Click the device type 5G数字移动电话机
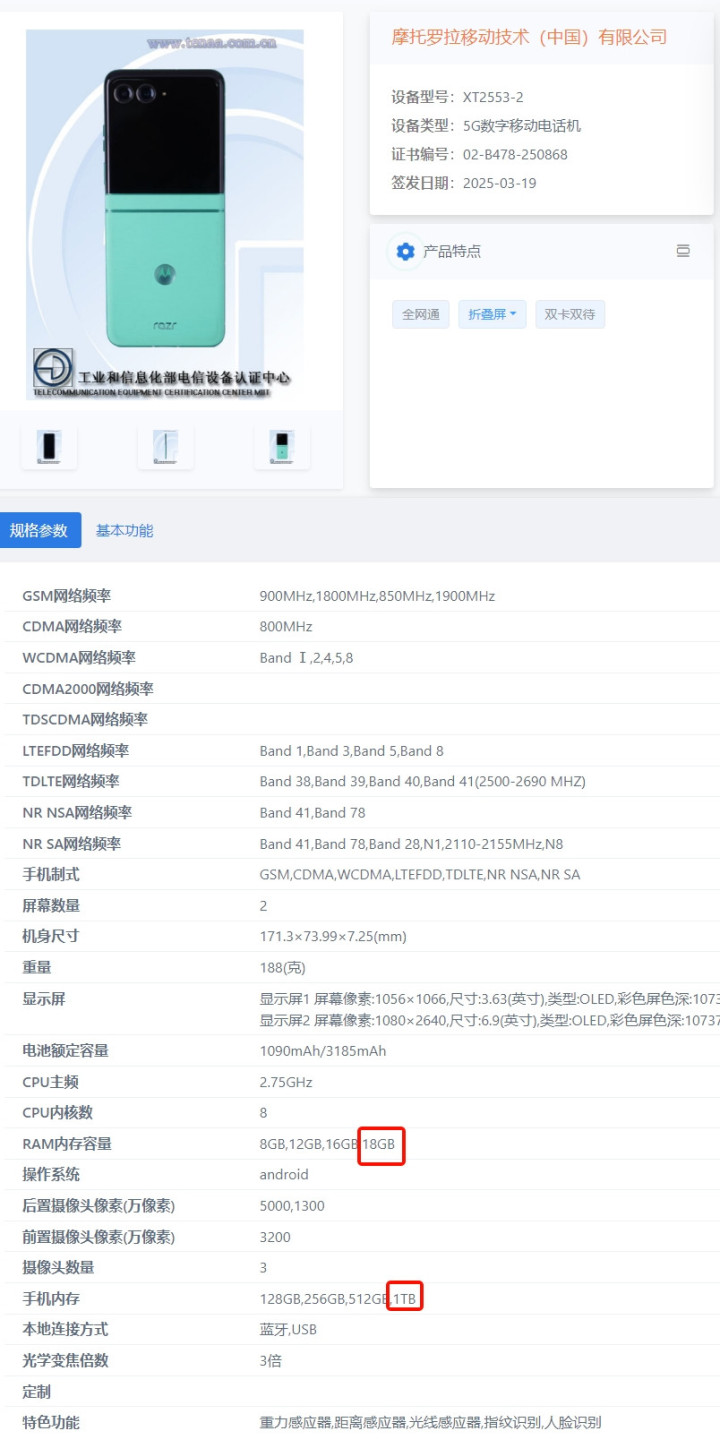The width and height of the screenshot is (720, 1448). pos(522,126)
